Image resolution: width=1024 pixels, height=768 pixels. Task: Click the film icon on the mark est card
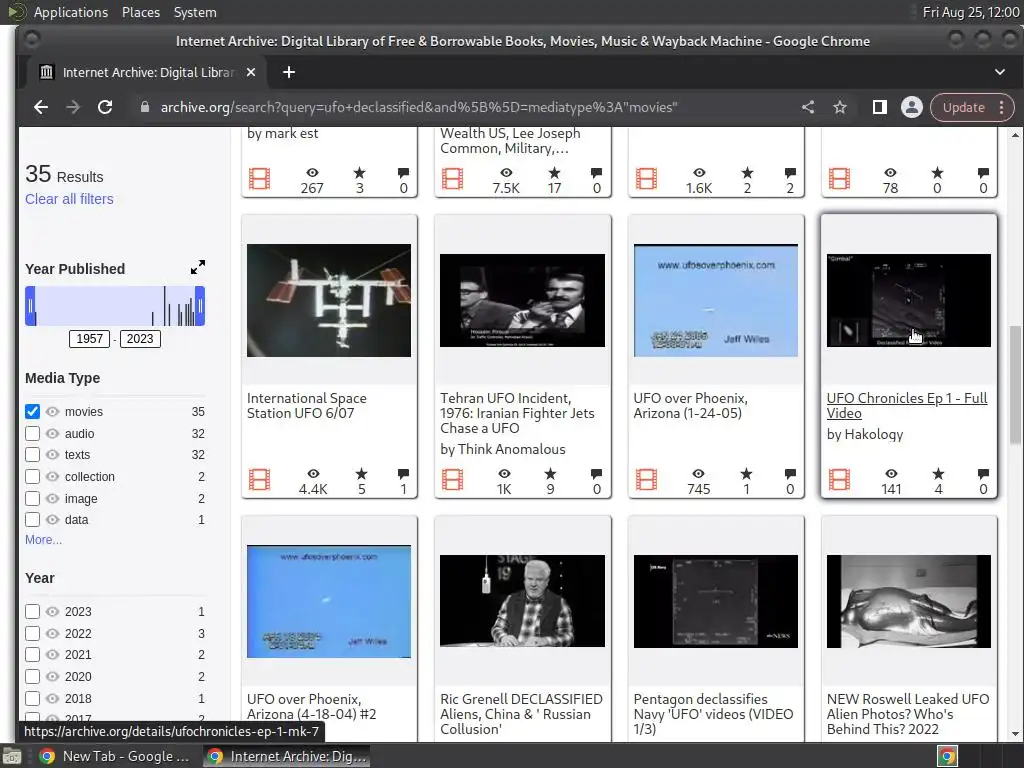[x=259, y=178]
